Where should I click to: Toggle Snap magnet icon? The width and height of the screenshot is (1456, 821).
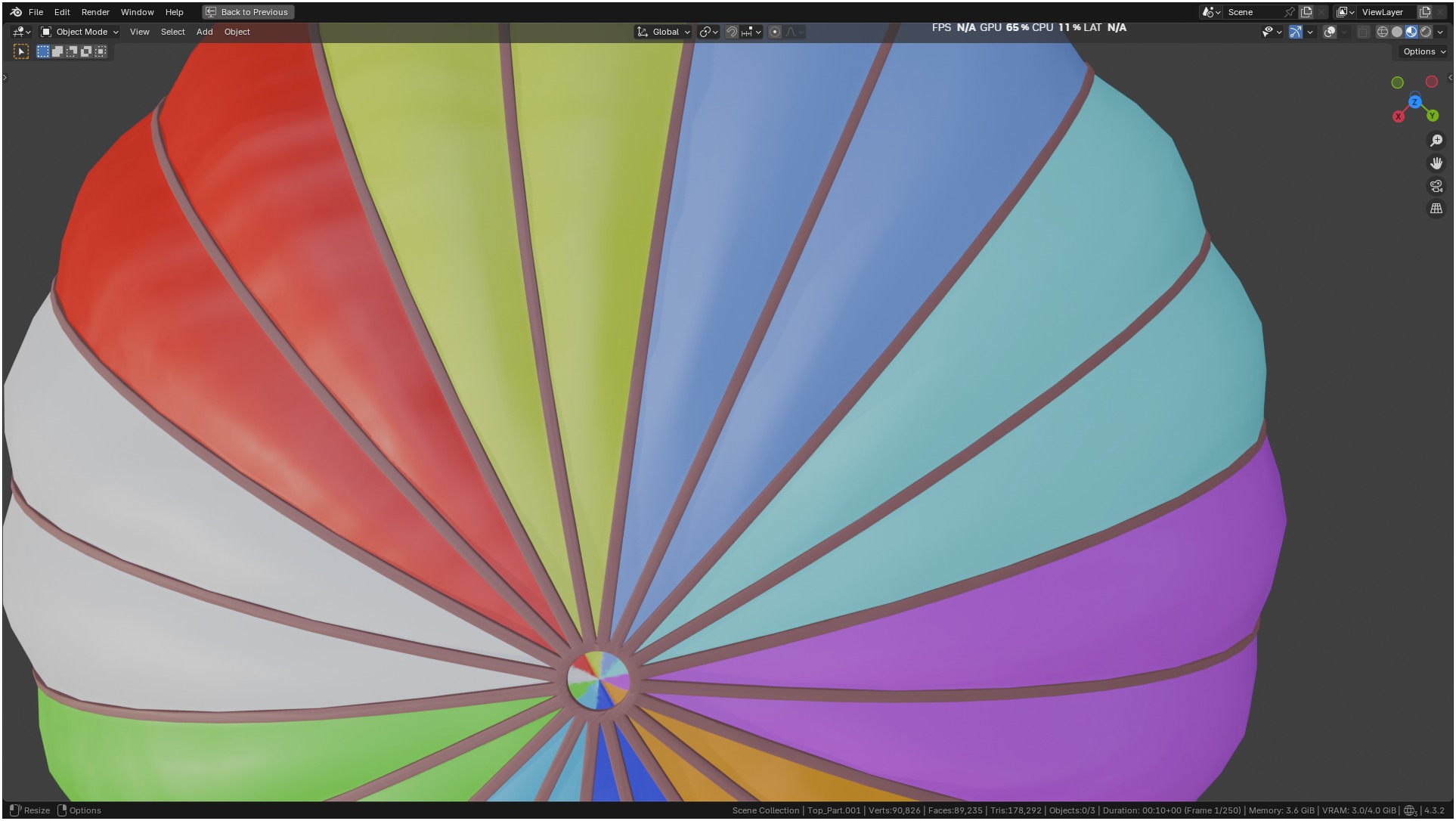pyautogui.click(x=732, y=32)
